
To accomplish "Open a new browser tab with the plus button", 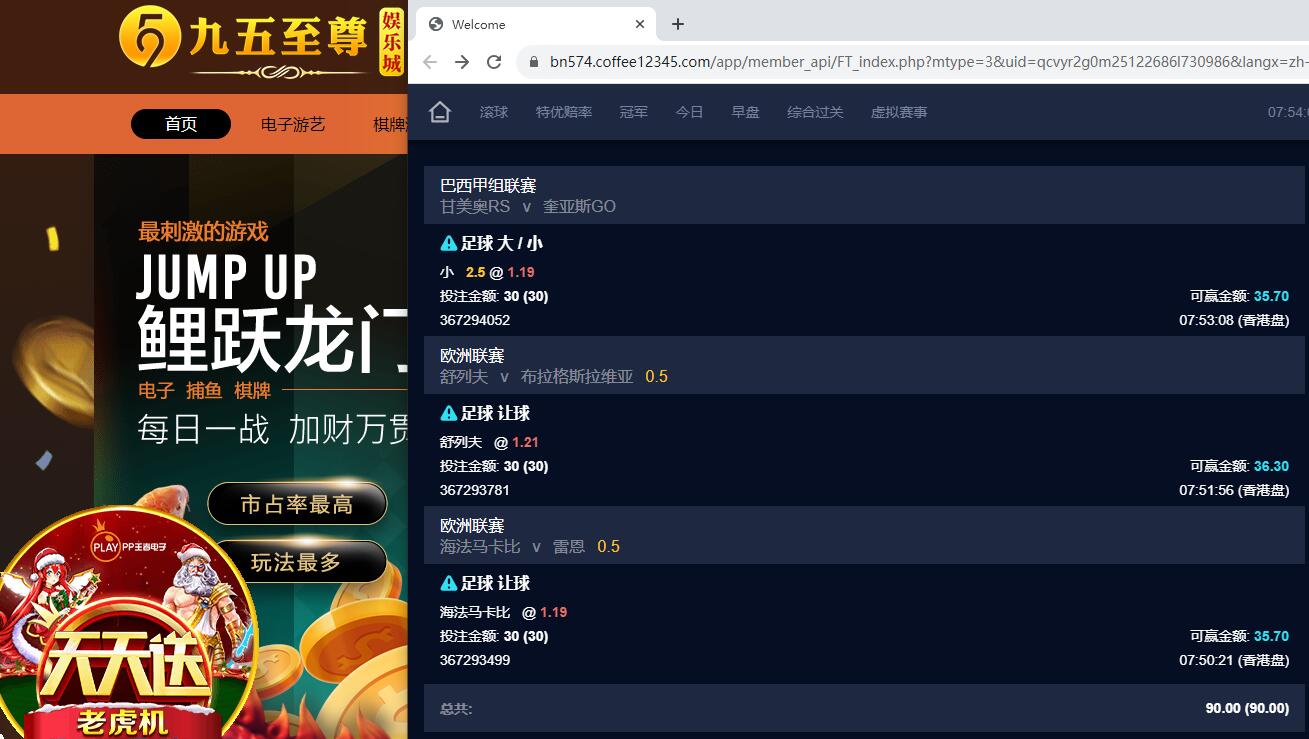I will pos(678,24).
